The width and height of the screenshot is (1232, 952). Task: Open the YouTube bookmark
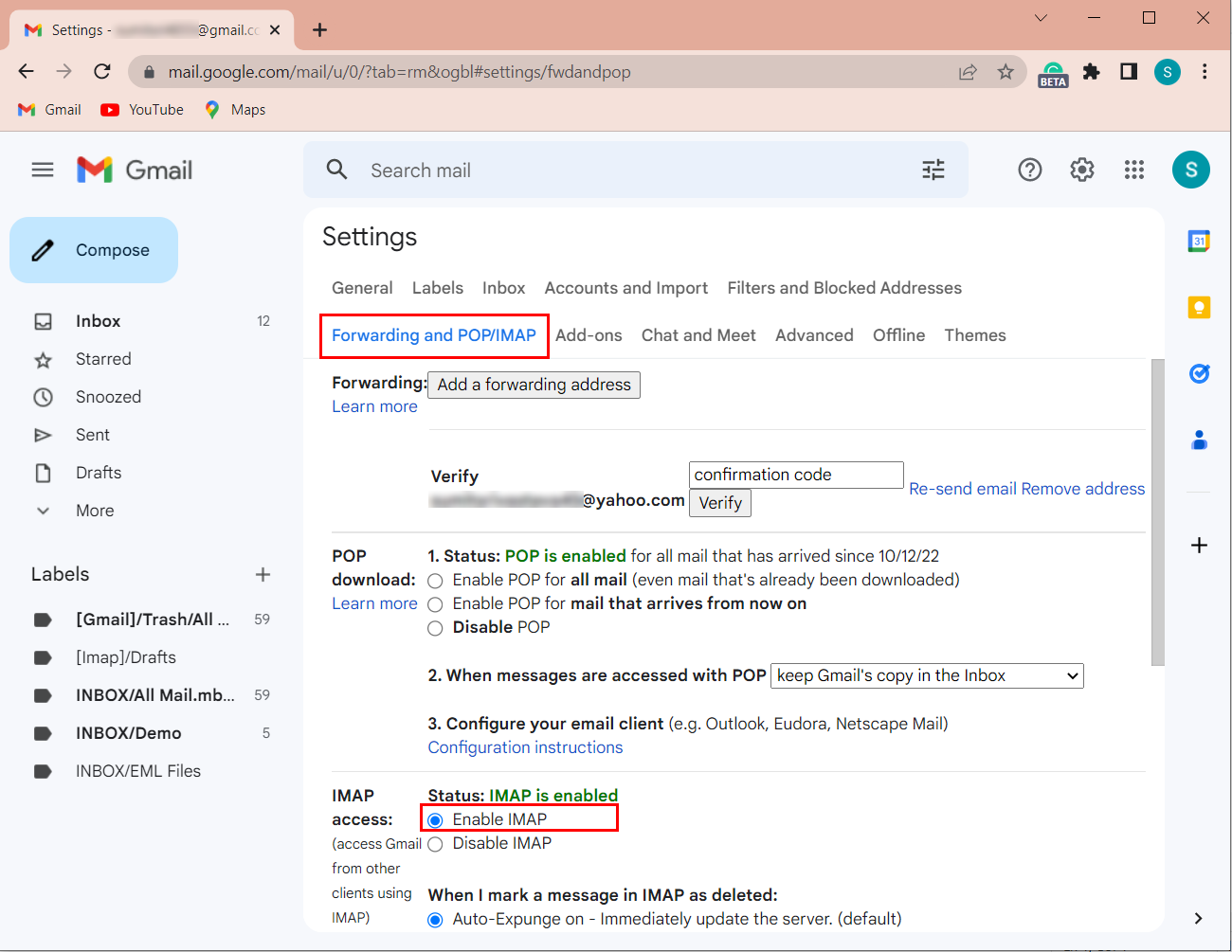[142, 110]
